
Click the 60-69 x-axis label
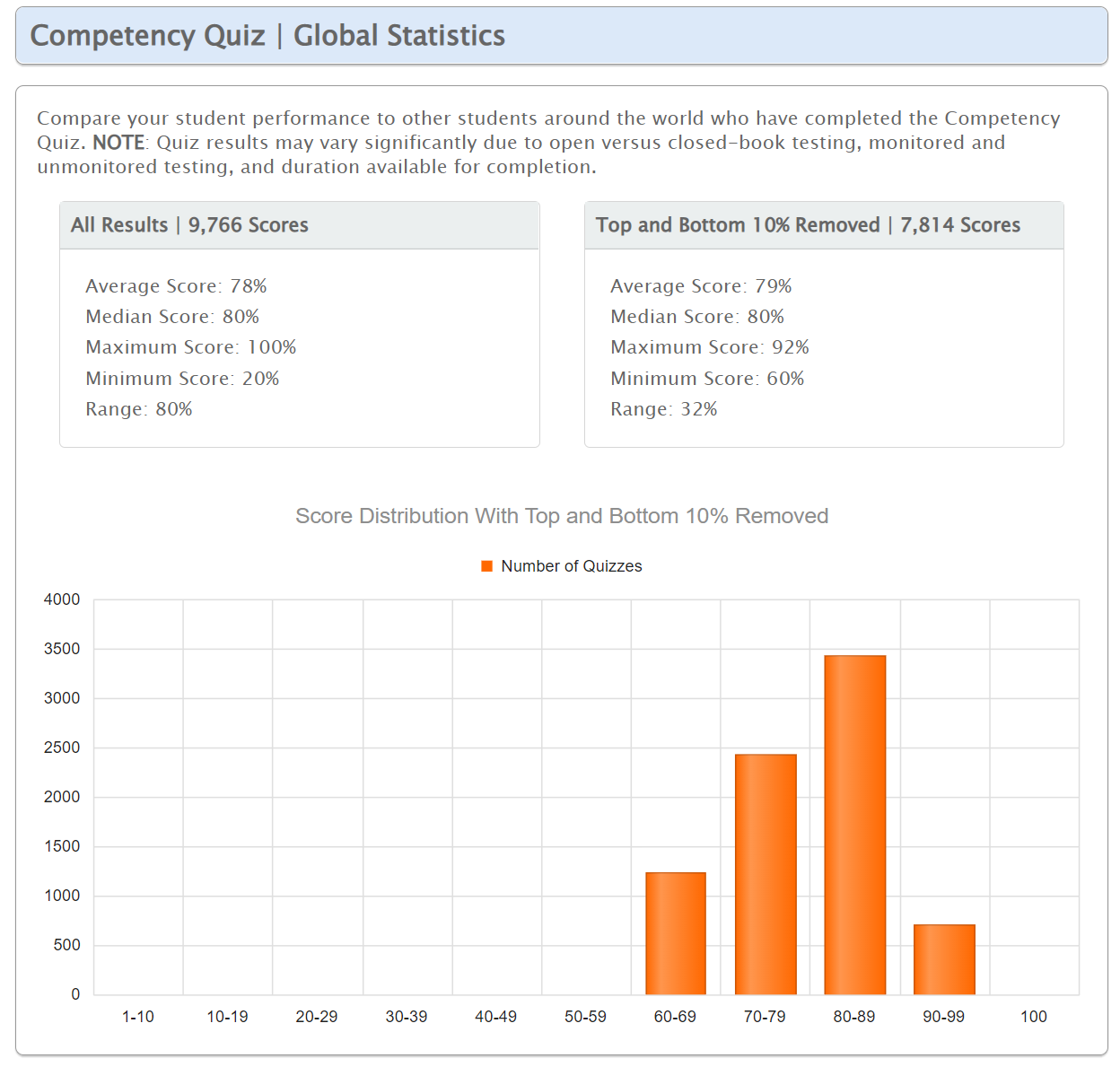pyautogui.click(x=675, y=1017)
